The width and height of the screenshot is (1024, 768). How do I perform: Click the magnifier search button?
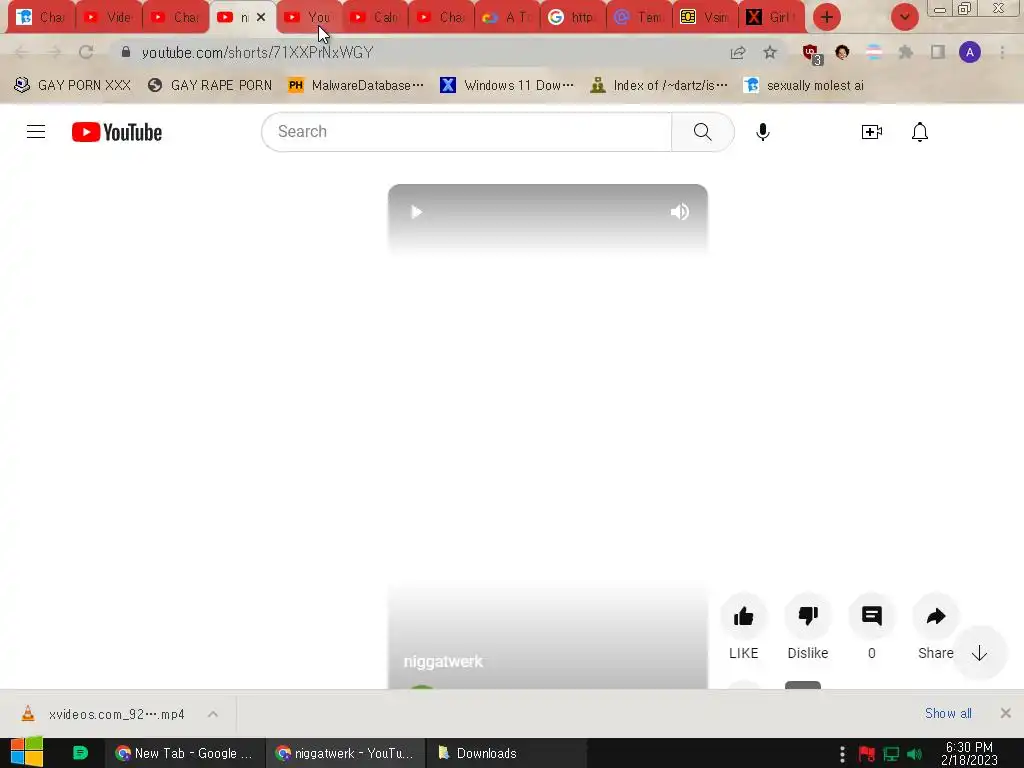(x=703, y=132)
